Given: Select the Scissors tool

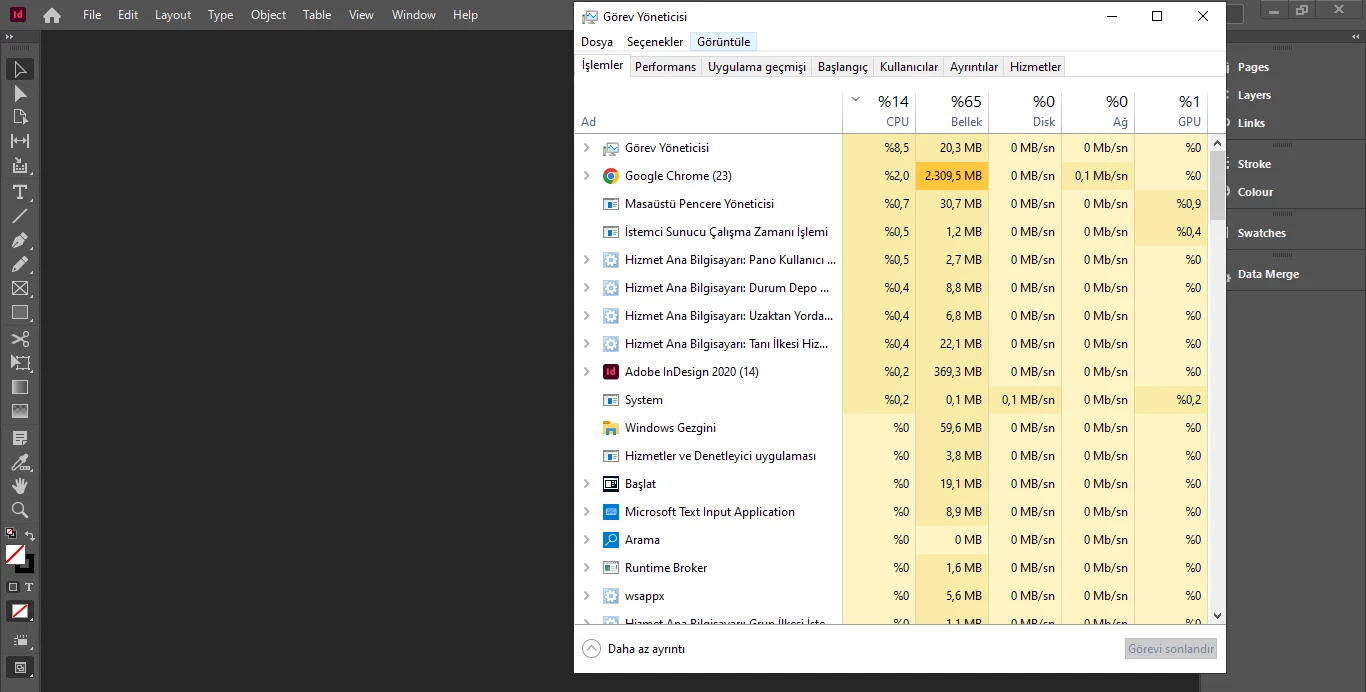Looking at the screenshot, I should pyautogui.click(x=20, y=339).
